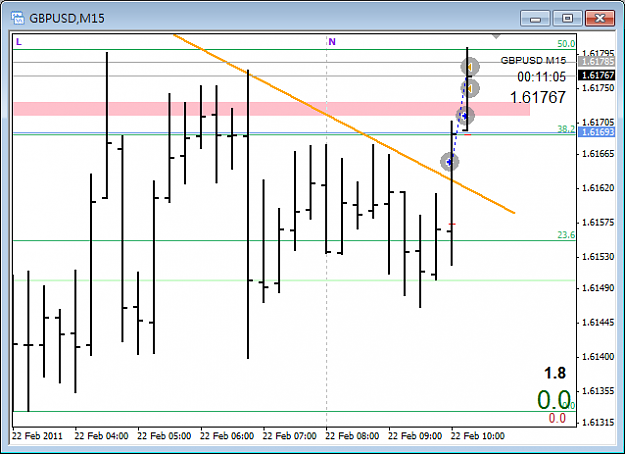Minimize the GBPUSD chart window

(535, 18)
